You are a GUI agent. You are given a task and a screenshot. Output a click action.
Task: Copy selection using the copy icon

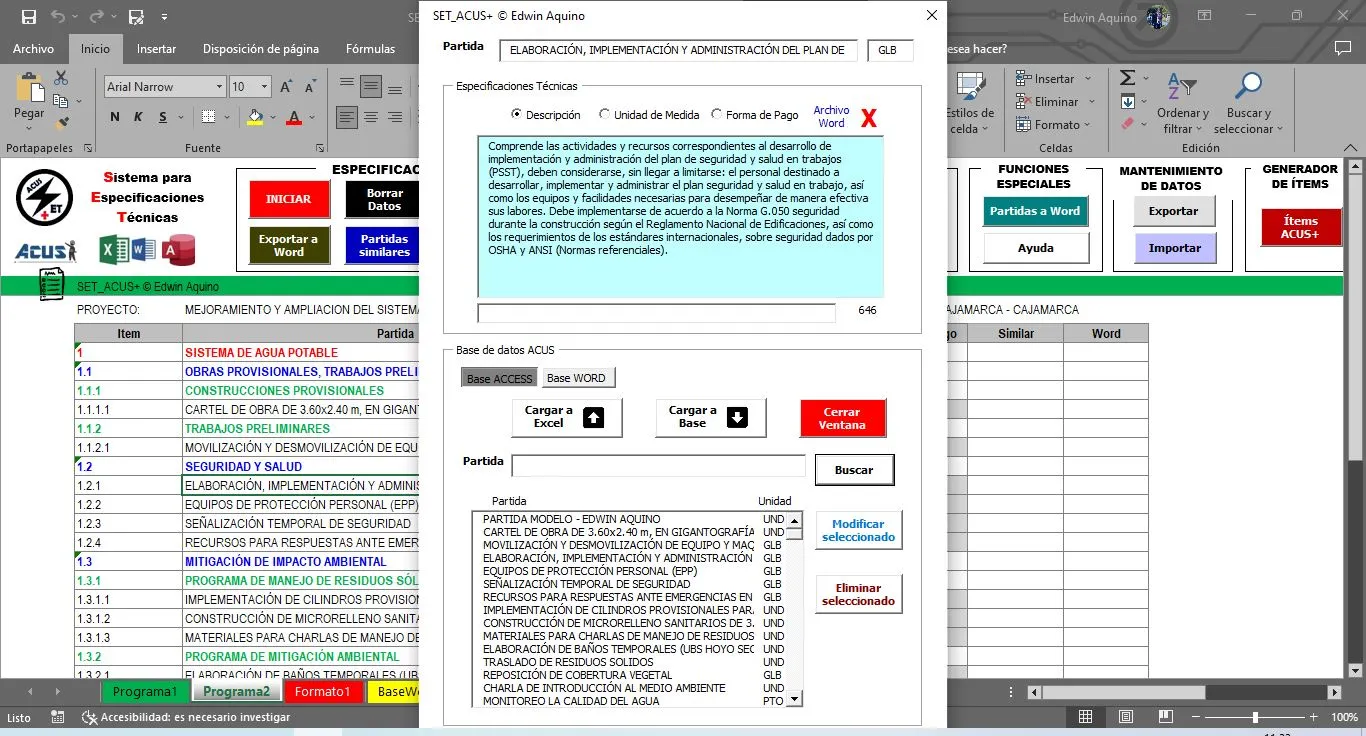[59, 101]
